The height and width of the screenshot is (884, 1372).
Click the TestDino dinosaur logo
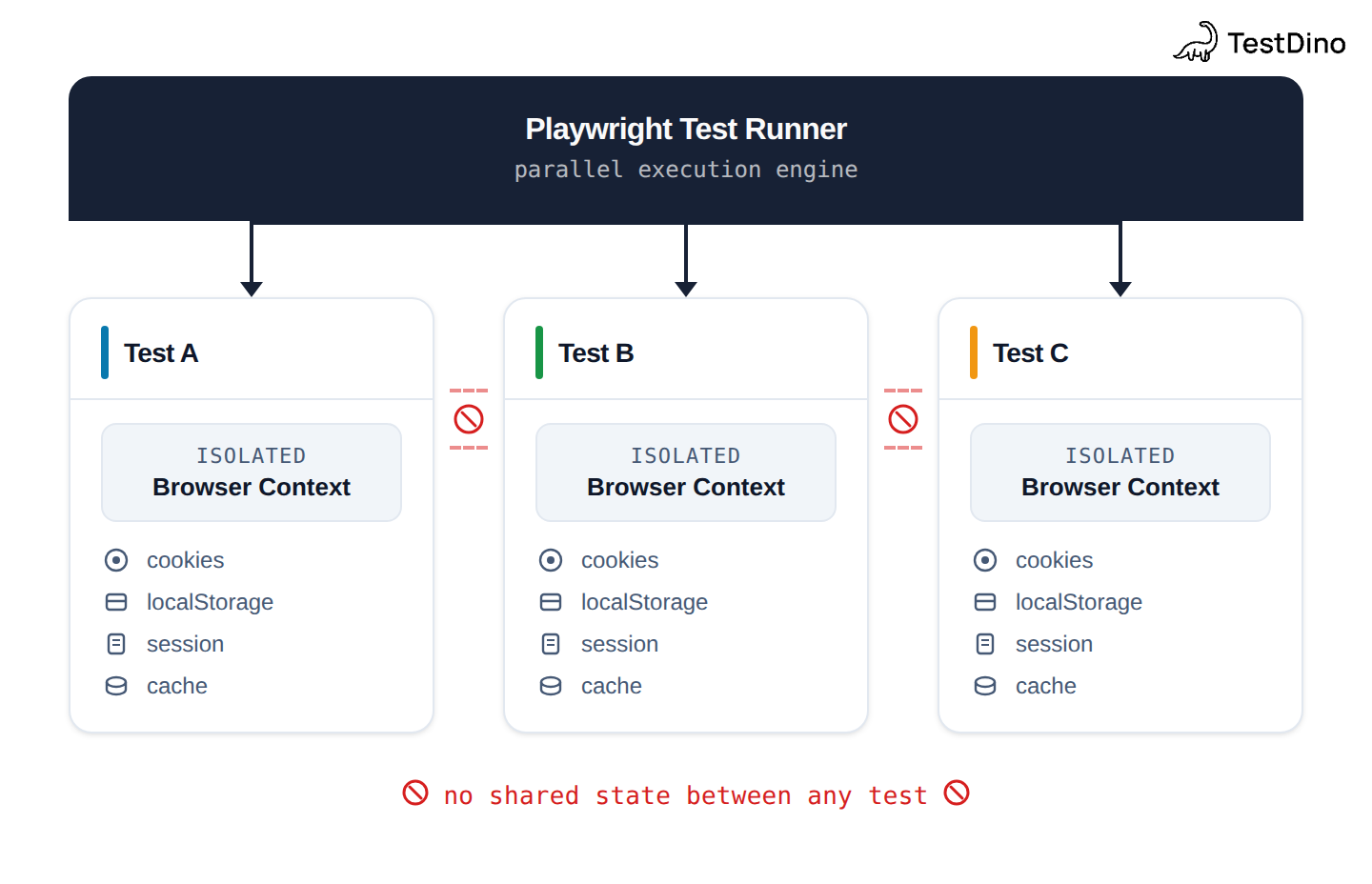click(1197, 40)
